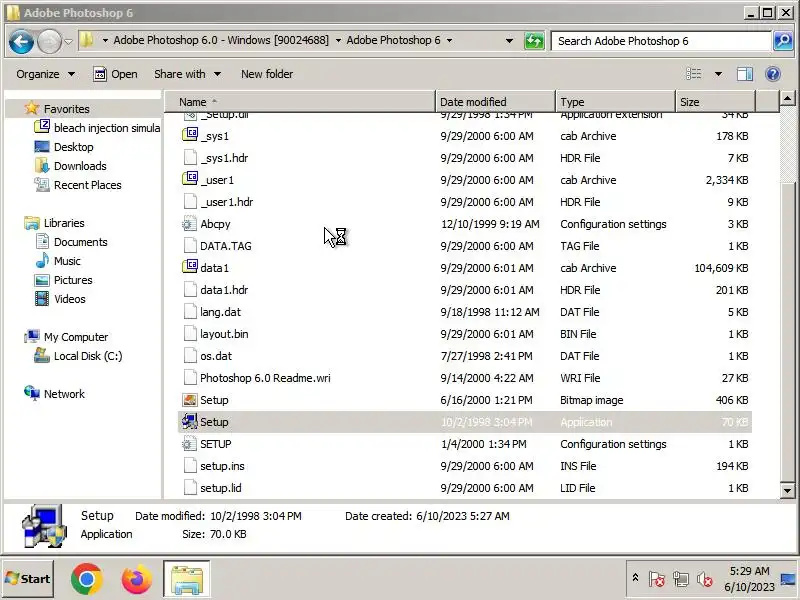This screenshot has height=600, width=800.
Task: Select the data1.hdr file icon
Action: point(190,289)
